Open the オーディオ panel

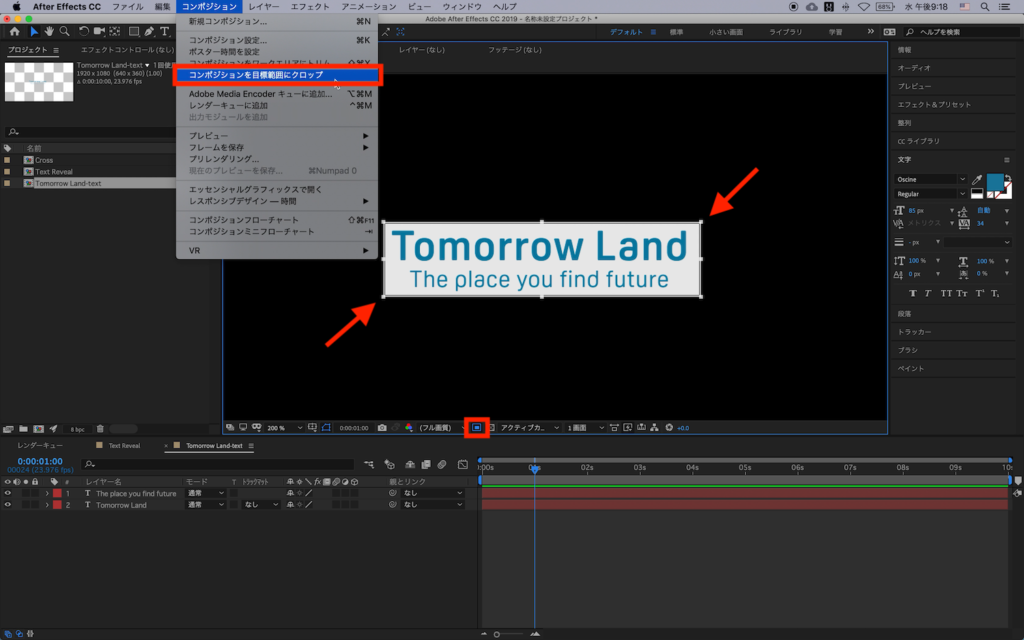(914, 68)
